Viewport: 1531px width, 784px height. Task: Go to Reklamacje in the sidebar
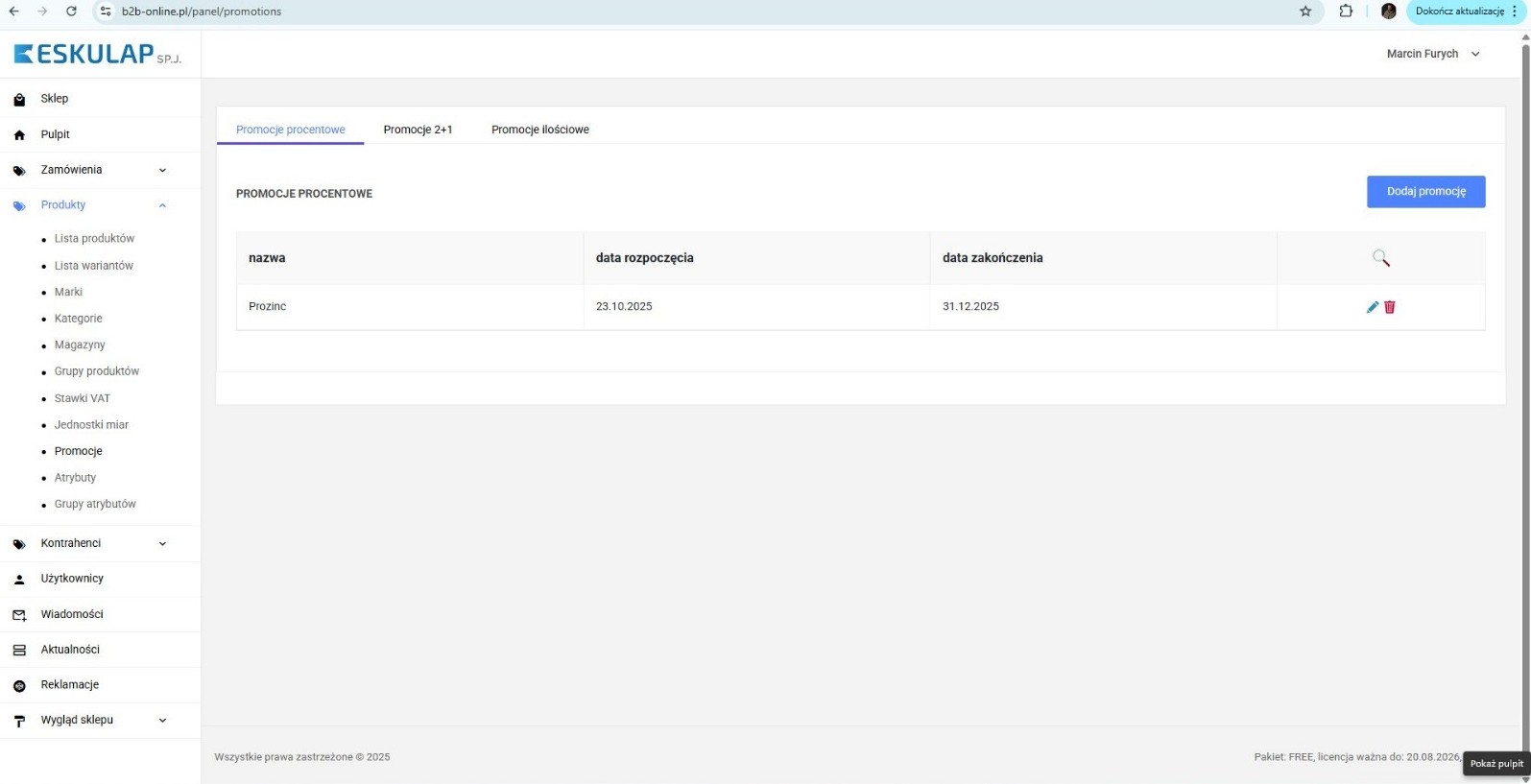click(69, 684)
